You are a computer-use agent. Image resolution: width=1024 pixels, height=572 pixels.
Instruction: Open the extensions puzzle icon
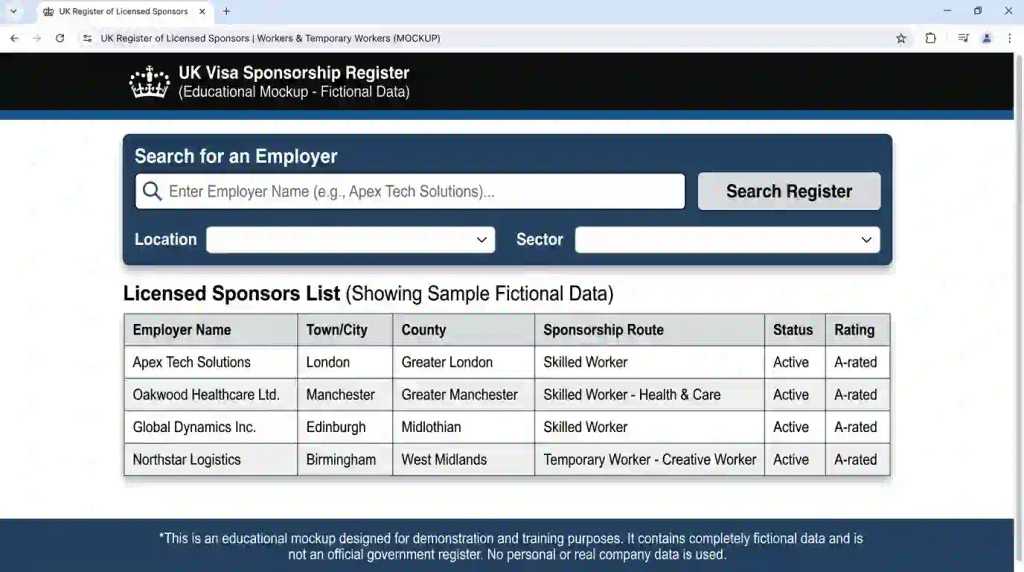[931, 39]
